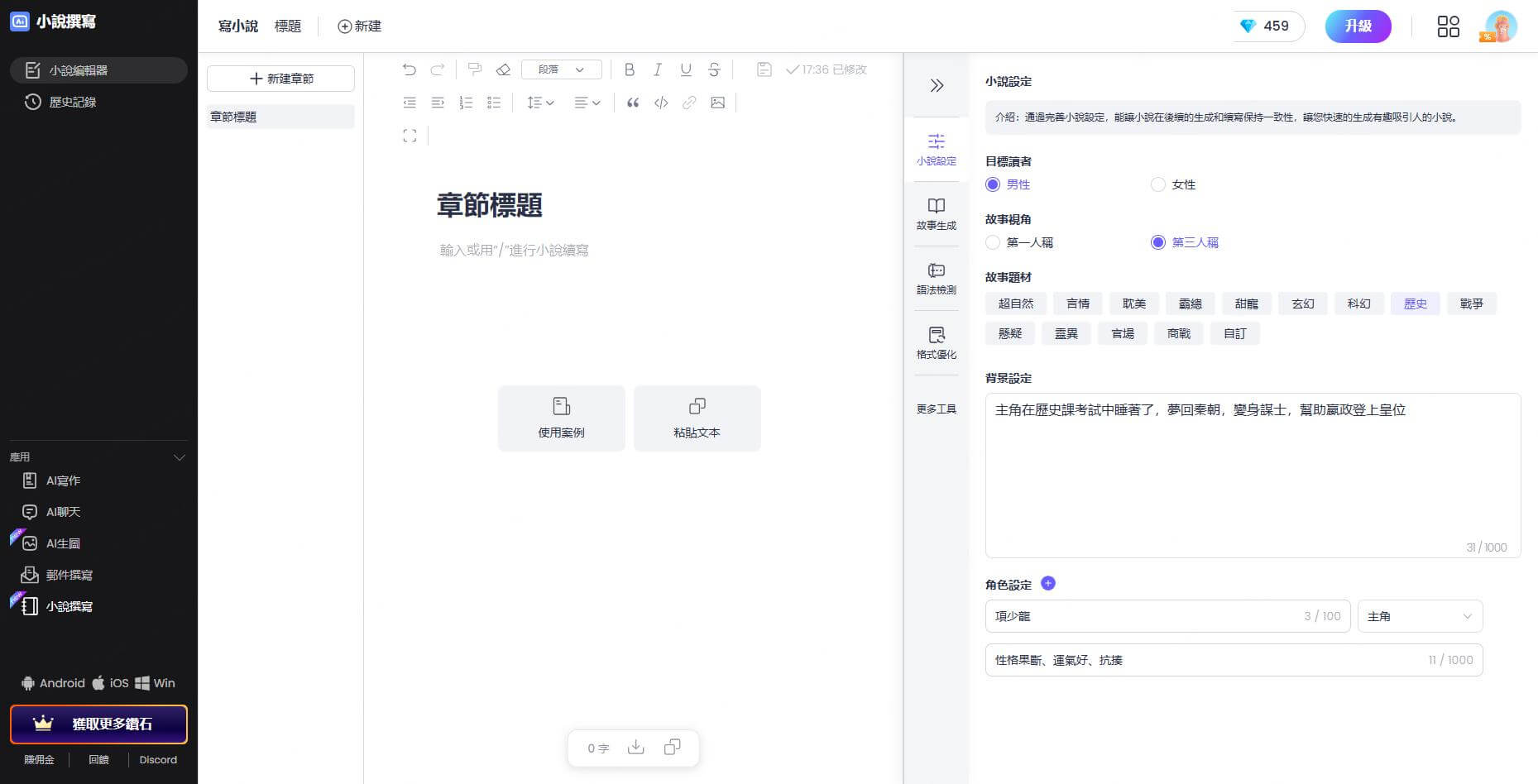Viewport: 1538px width, 784px height.
Task: Toggle the 戰爭 genre tag
Action: [x=1472, y=304]
